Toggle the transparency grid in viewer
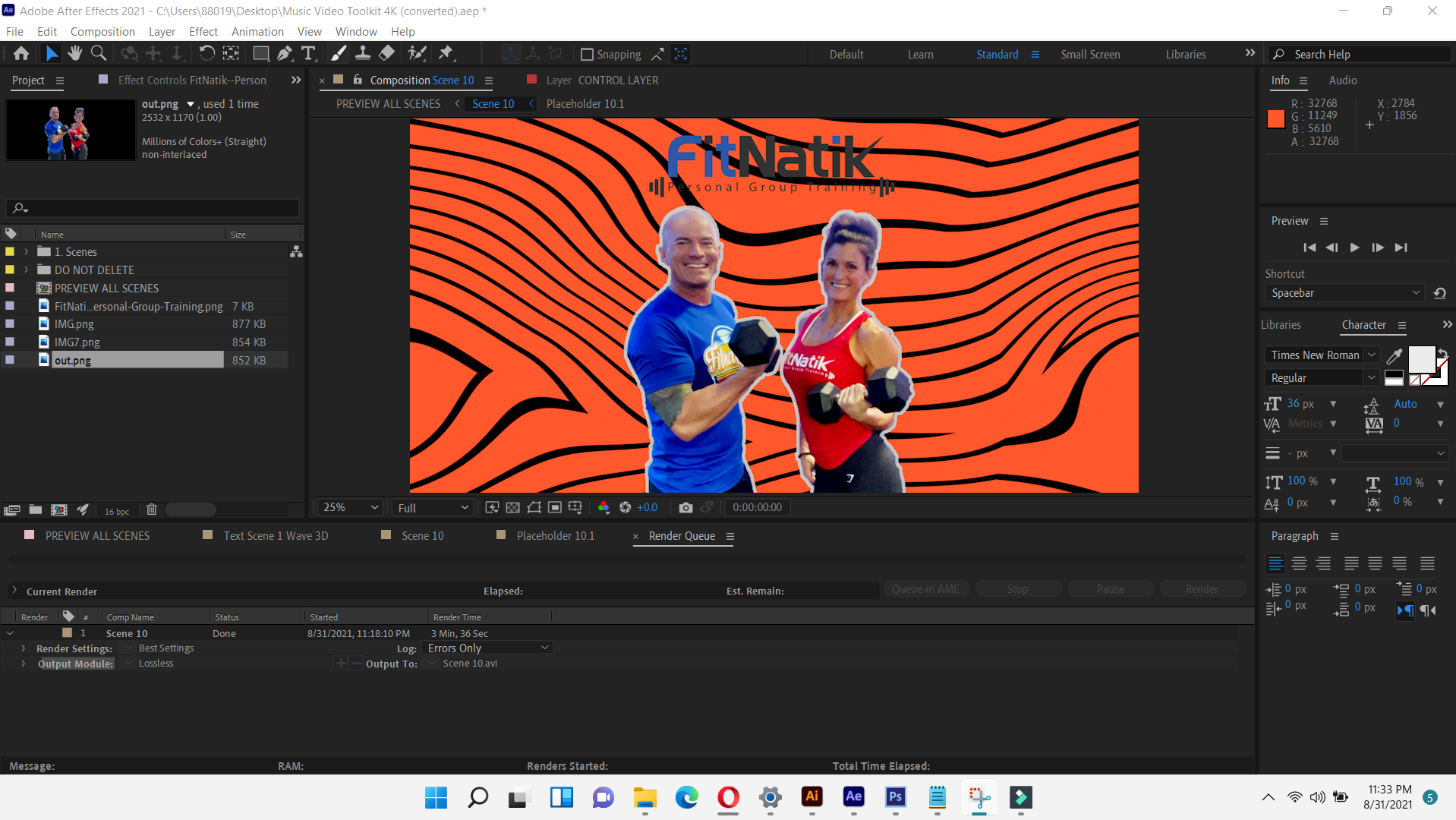The height and width of the screenshot is (820, 1456). click(x=513, y=507)
